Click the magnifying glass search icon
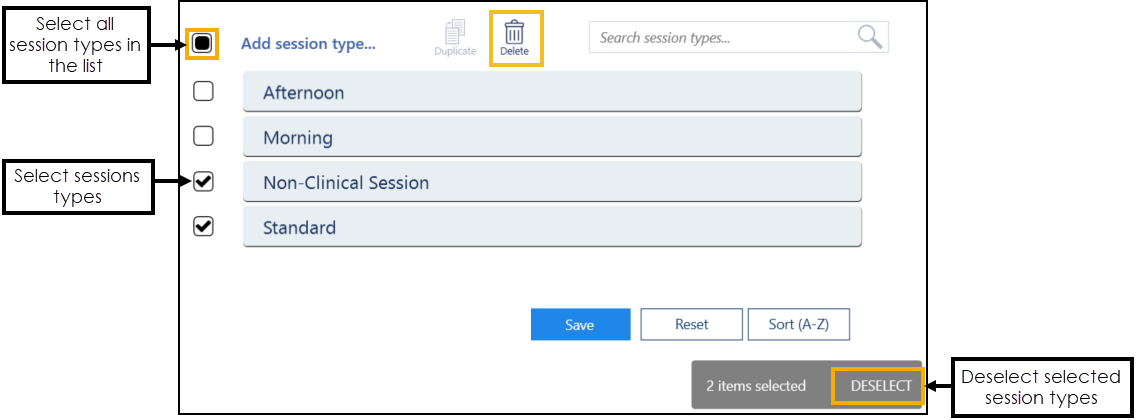This screenshot has height=420, width=1136. click(x=870, y=38)
